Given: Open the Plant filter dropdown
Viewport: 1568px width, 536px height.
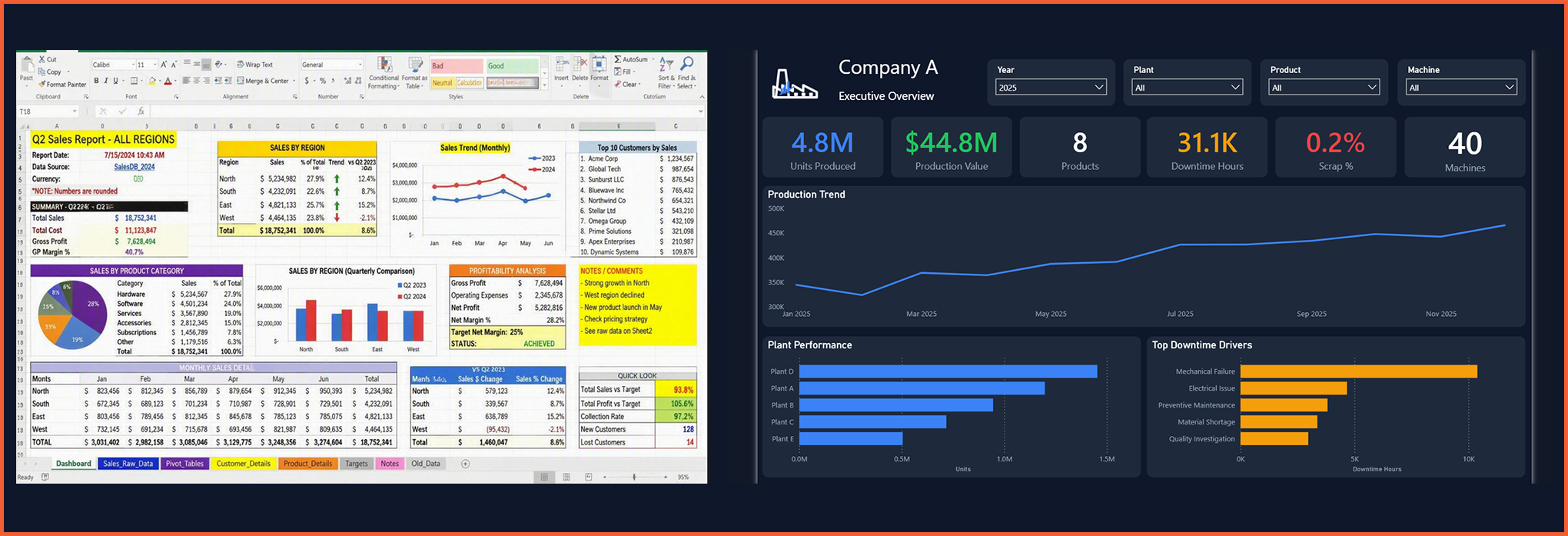Looking at the screenshot, I should tap(1188, 88).
